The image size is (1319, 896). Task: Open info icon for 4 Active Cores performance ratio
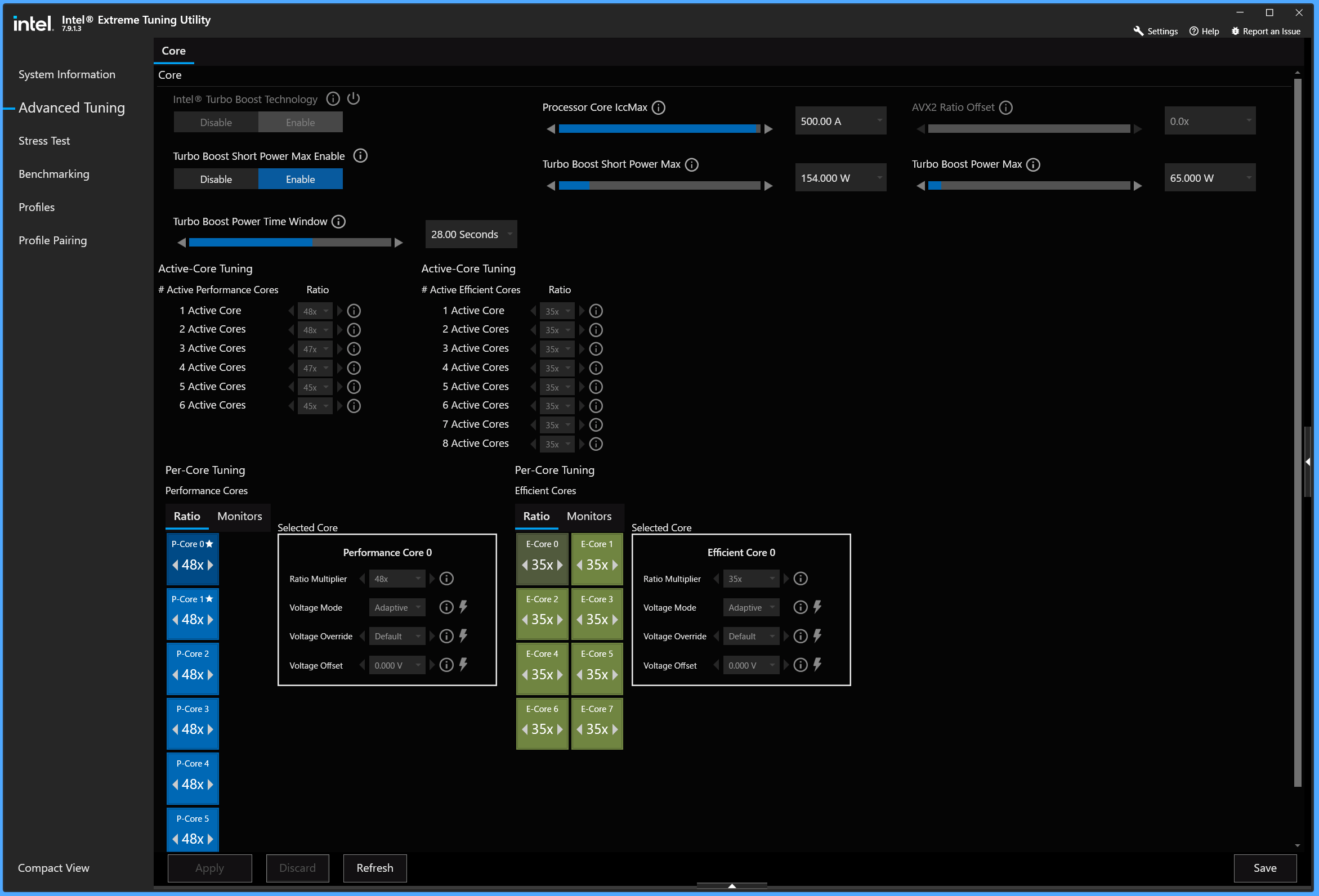(x=354, y=368)
